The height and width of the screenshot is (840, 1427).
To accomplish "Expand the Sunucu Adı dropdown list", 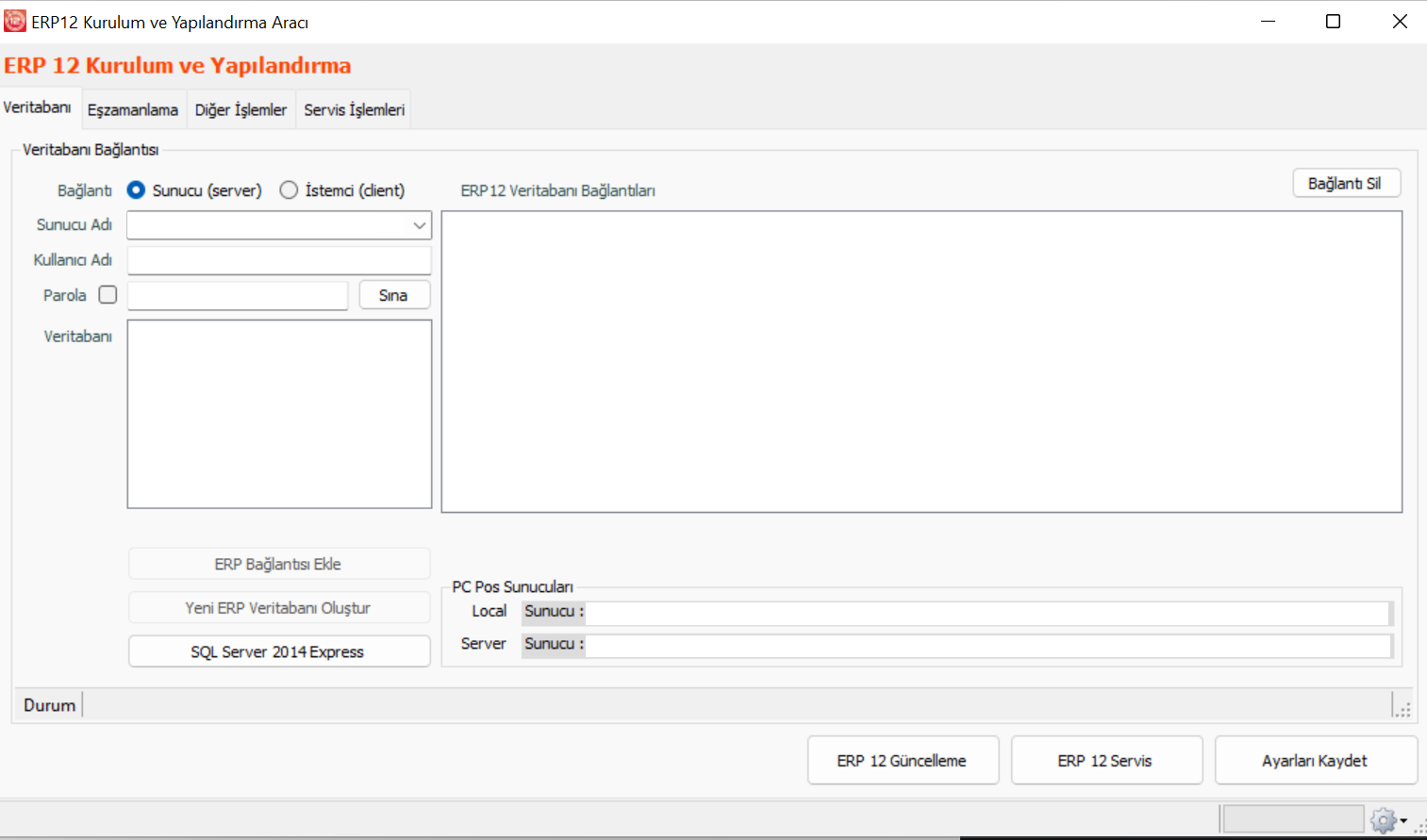I will tap(419, 225).
